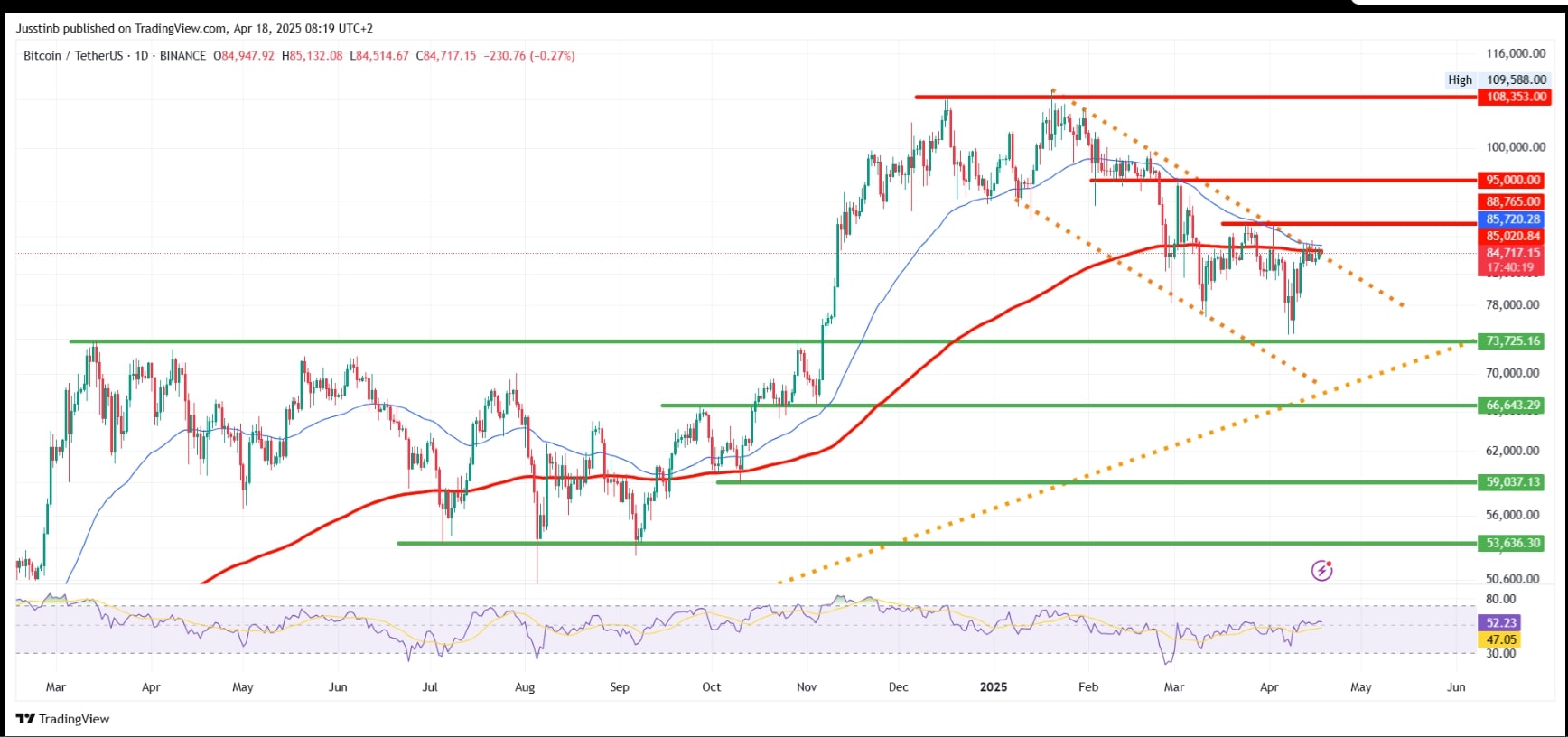Click the 2025 label on time axis

[x=994, y=687]
